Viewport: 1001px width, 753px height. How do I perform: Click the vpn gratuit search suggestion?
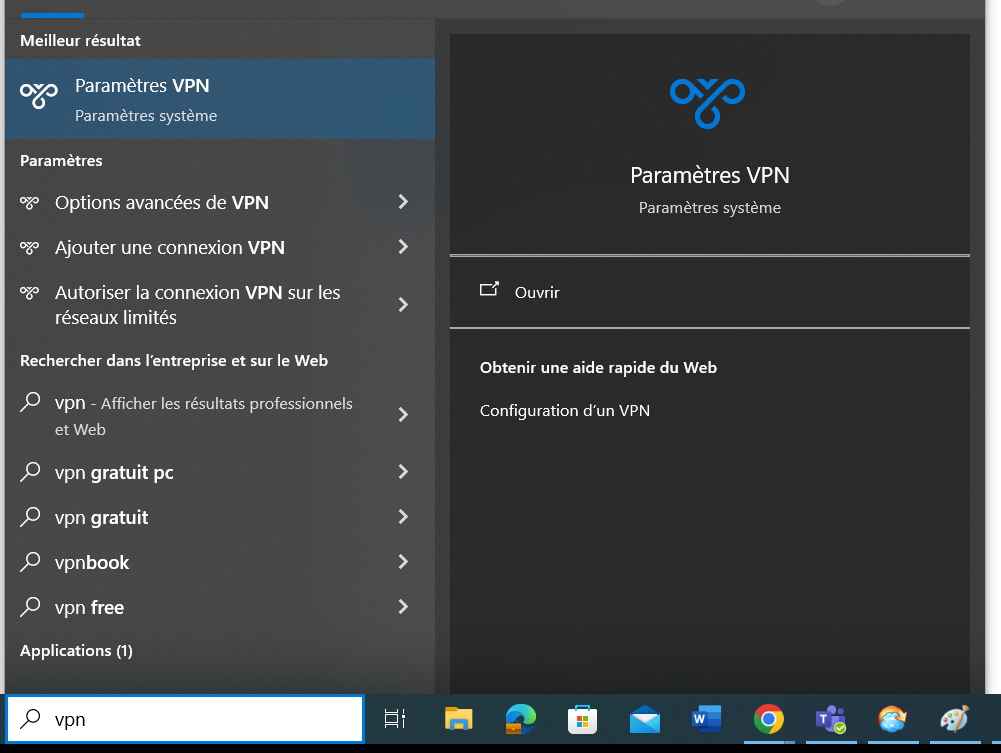102,517
